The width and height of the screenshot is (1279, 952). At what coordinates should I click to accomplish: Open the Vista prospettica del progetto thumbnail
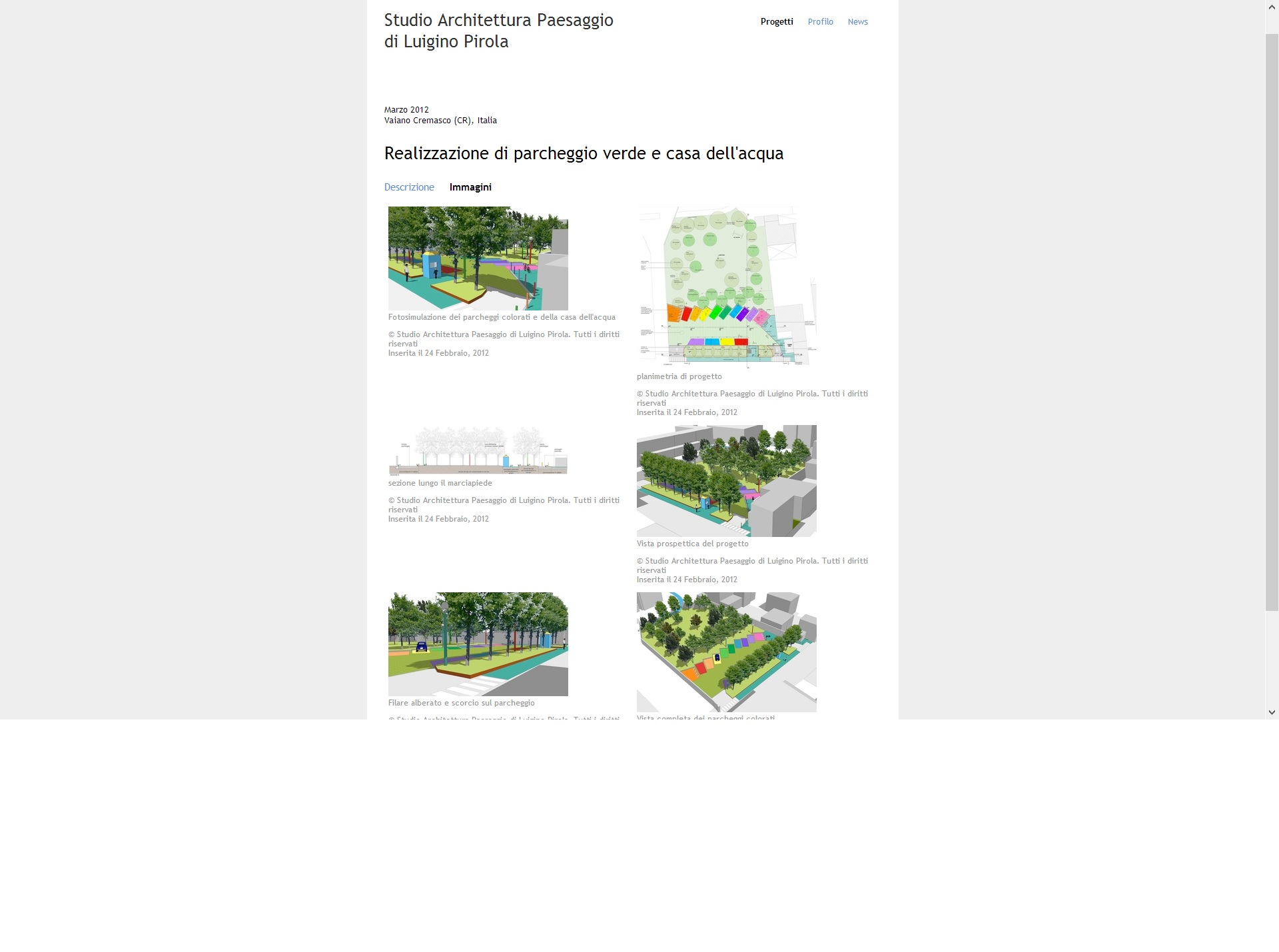(x=727, y=481)
